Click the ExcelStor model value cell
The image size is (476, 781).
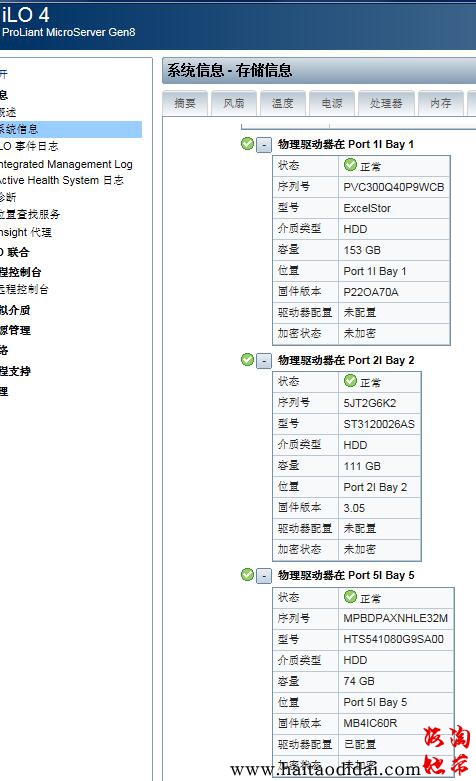click(394, 208)
